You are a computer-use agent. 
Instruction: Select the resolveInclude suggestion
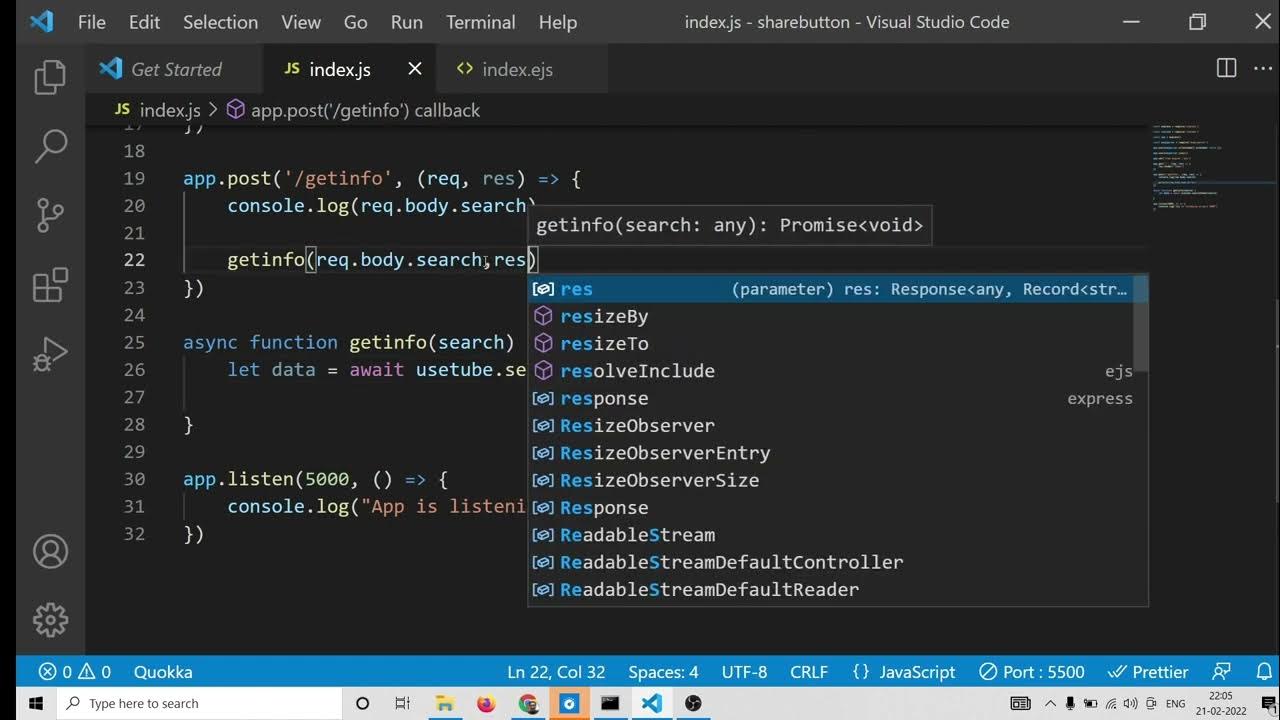637,371
